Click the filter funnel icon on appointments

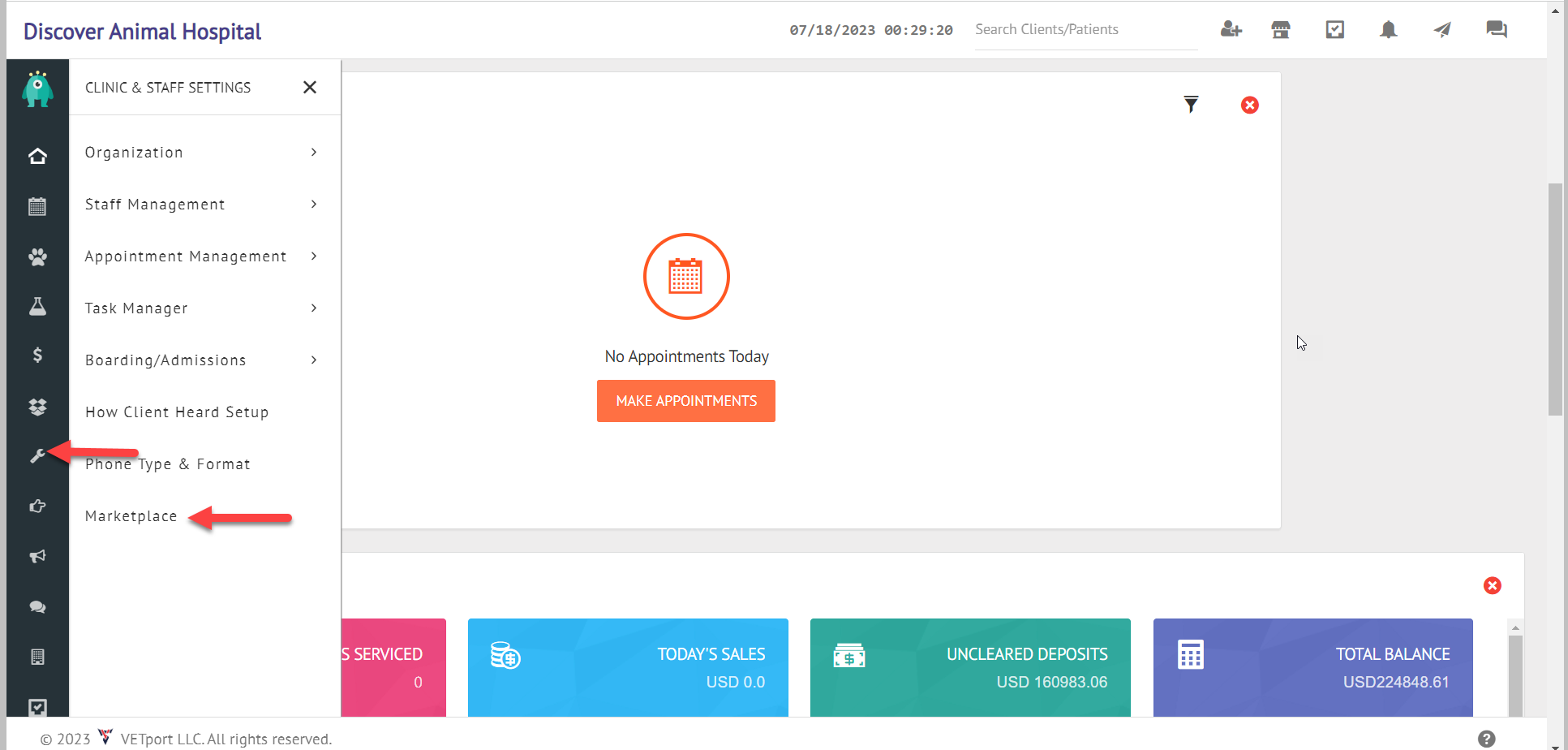1191,105
